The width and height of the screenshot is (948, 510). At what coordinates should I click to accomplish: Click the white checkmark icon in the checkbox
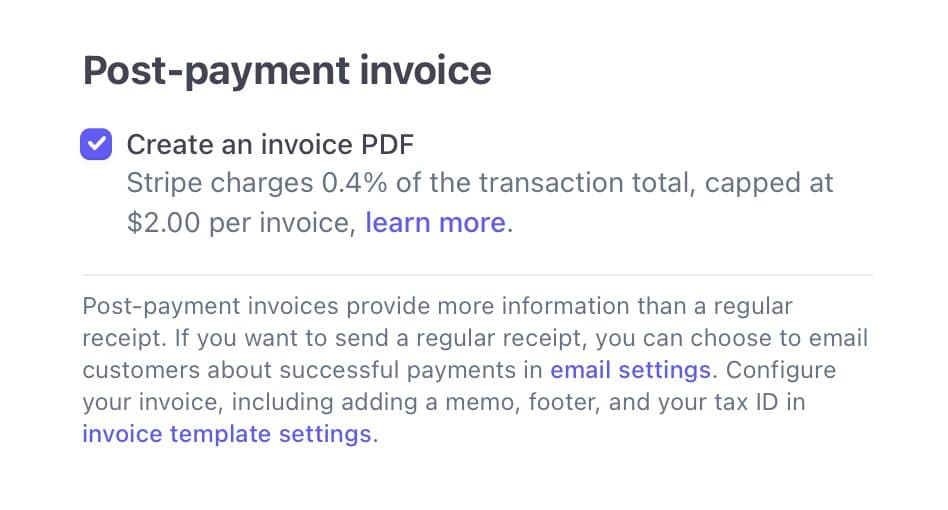(x=97, y=145)
